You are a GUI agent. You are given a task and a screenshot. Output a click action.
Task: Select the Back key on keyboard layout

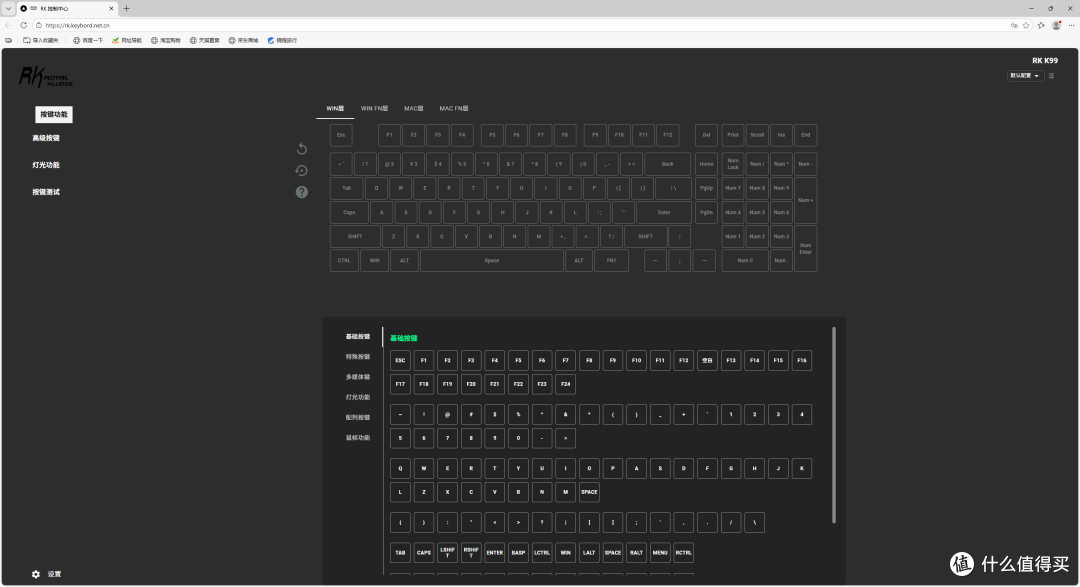(667, 164)
